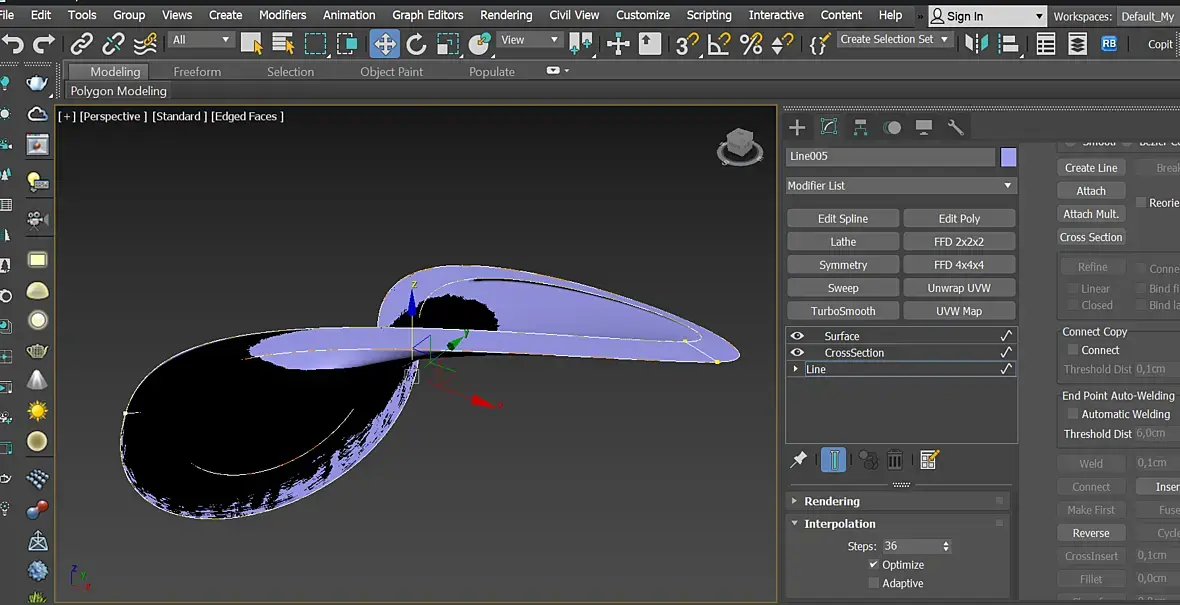
Task: Switch to the Utilities wrench panel
Action: 955,127
